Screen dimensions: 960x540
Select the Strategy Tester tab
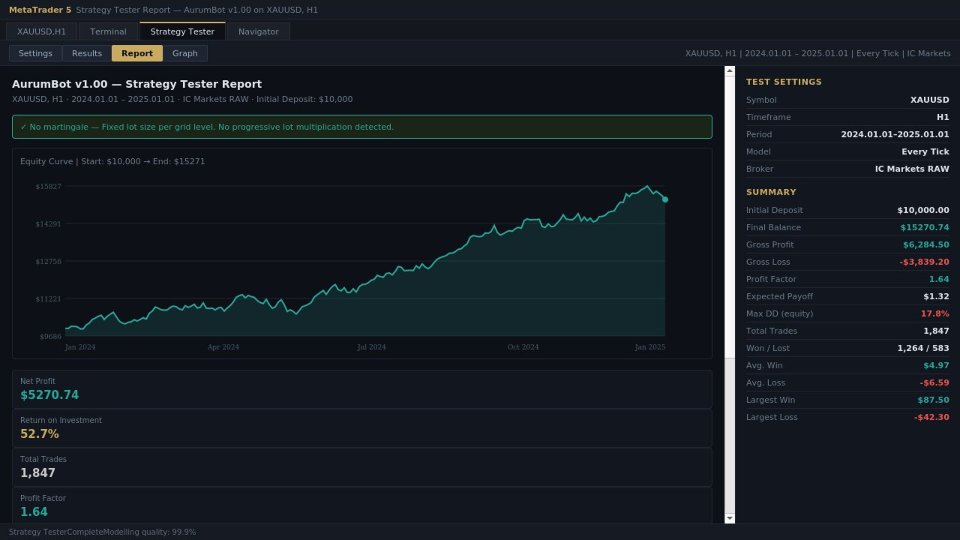point(182,32)
